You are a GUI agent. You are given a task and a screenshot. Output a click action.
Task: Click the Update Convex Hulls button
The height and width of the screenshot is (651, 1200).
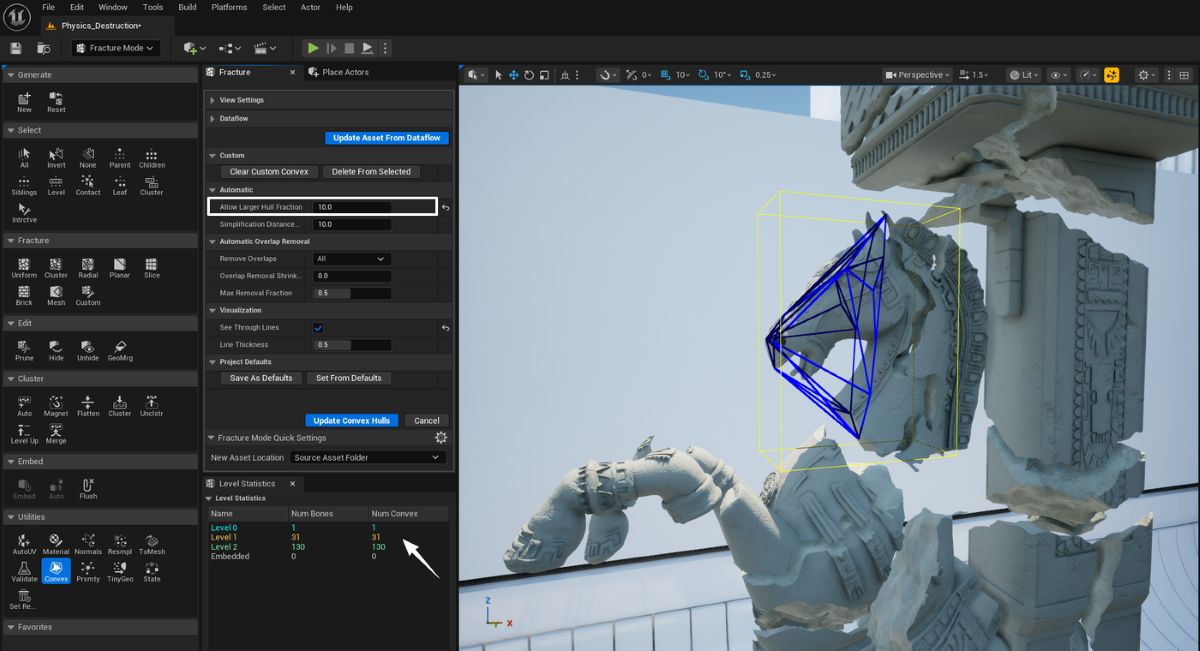(352, 420)
